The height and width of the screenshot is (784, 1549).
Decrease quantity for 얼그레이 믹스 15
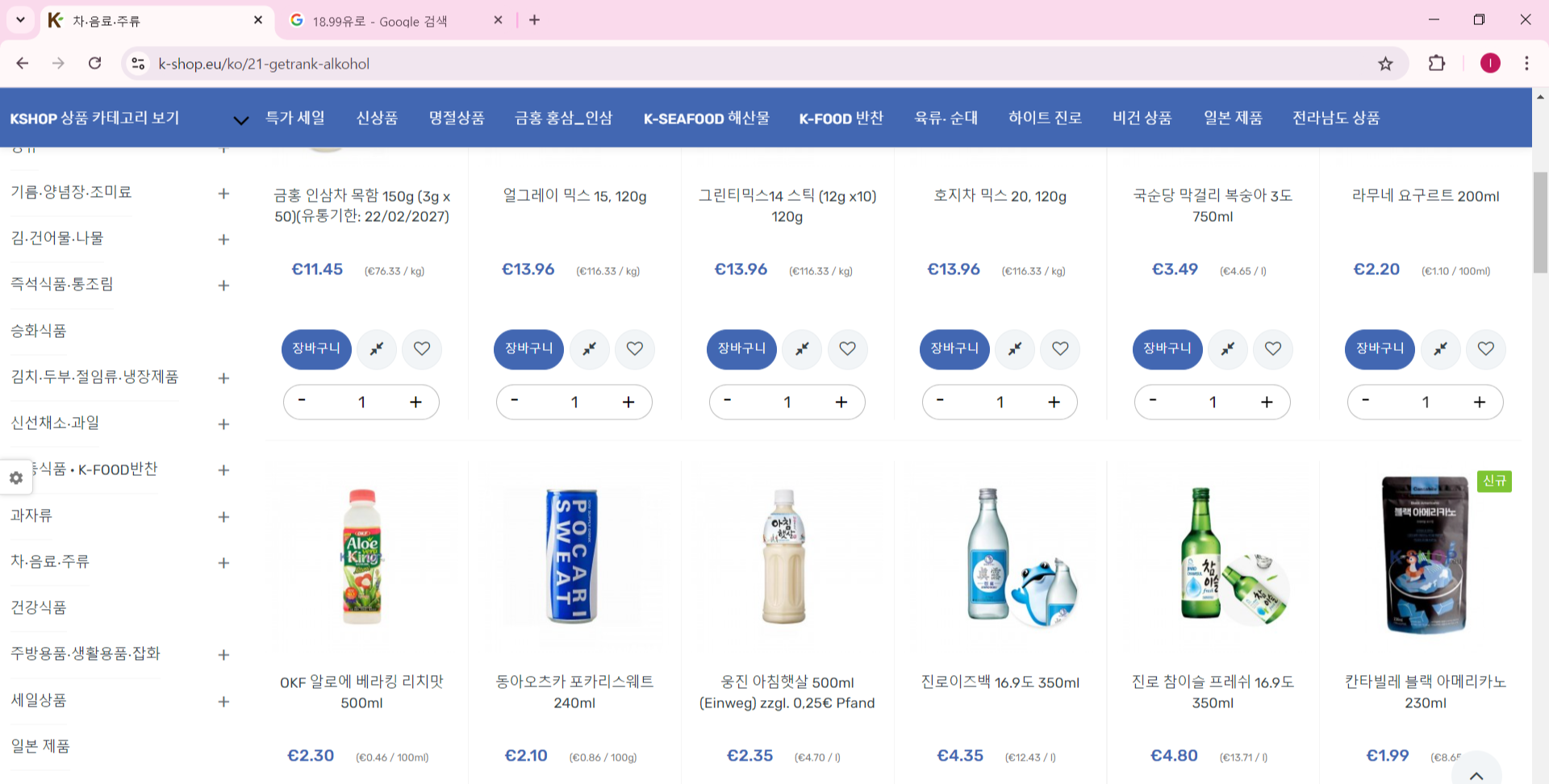pos(515,400)
